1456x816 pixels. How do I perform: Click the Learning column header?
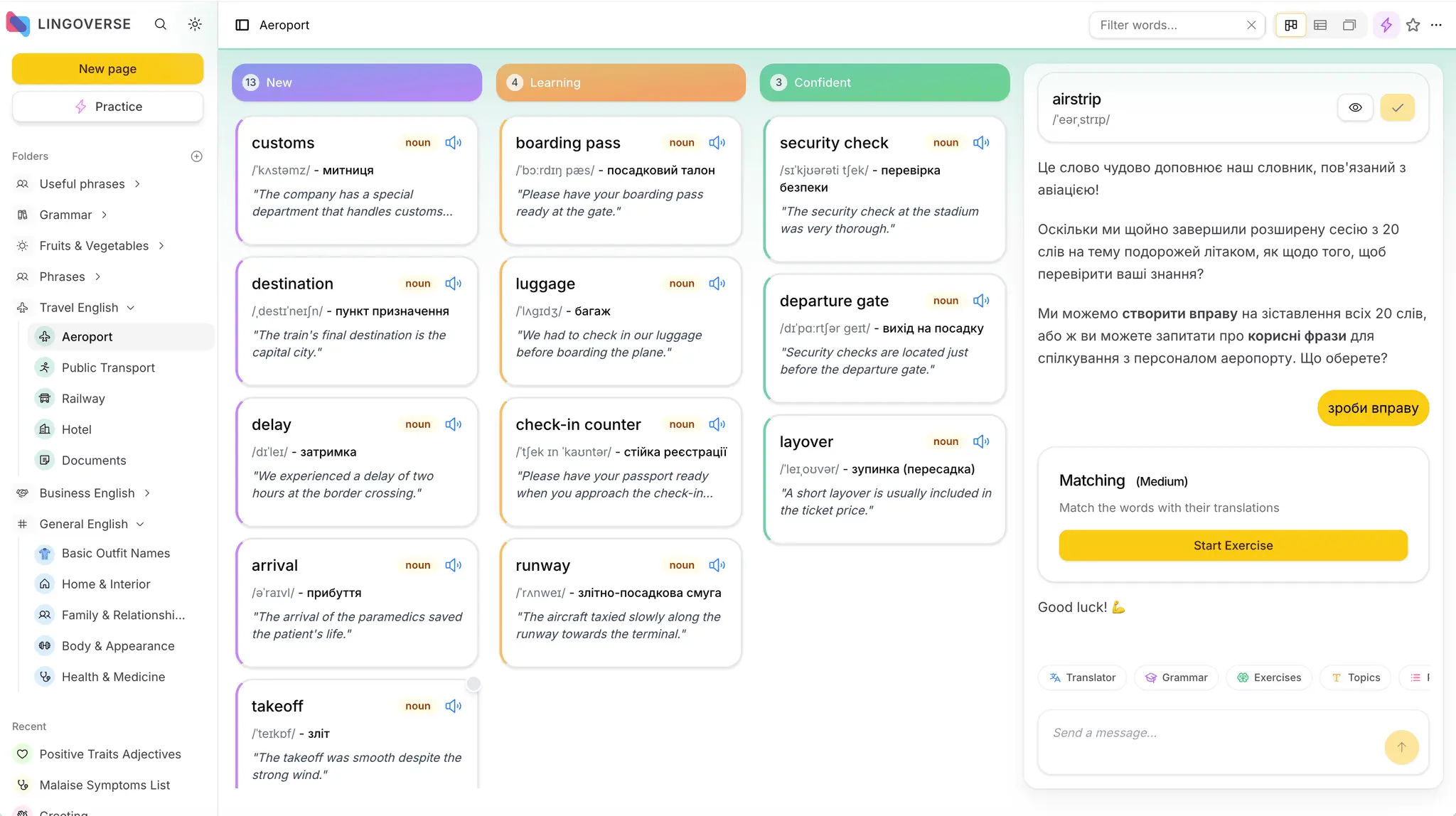(621, 82)
